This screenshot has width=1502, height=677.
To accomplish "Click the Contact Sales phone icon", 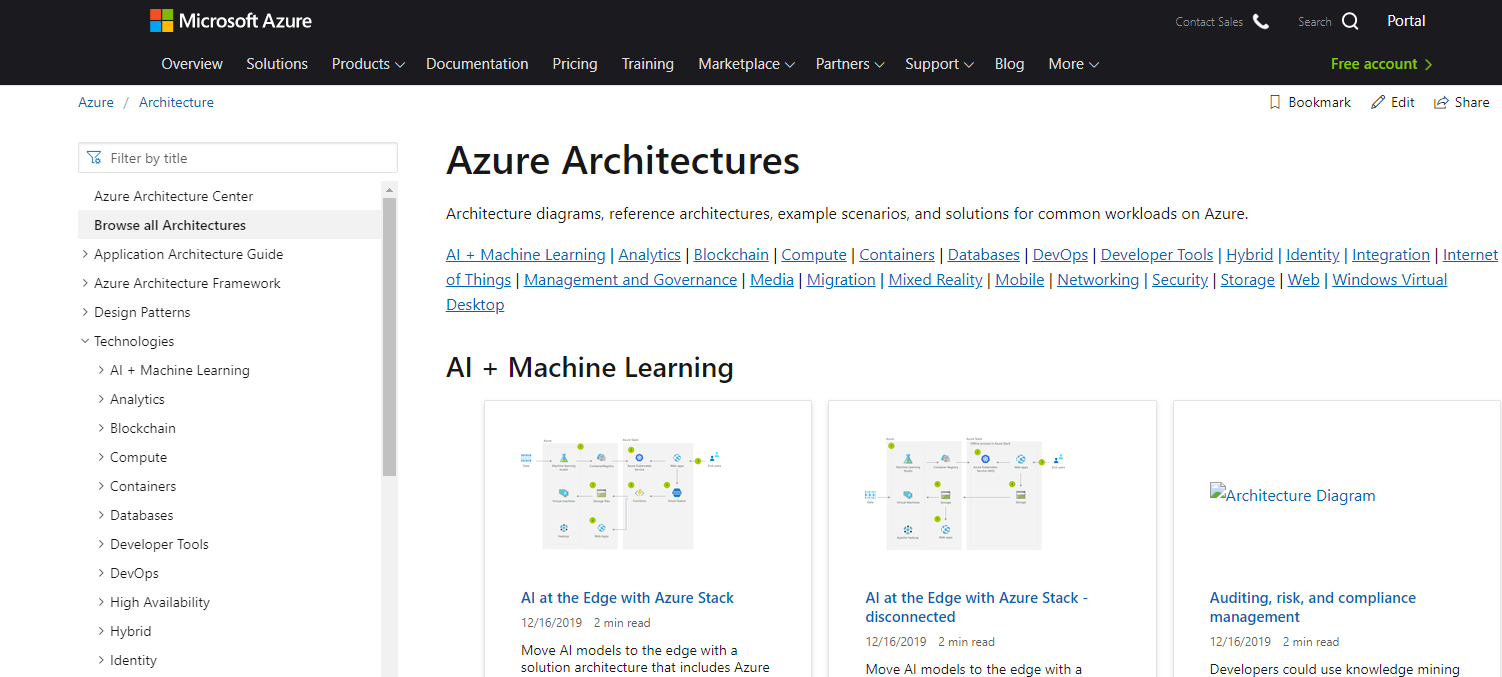I will pos(1261,21).
